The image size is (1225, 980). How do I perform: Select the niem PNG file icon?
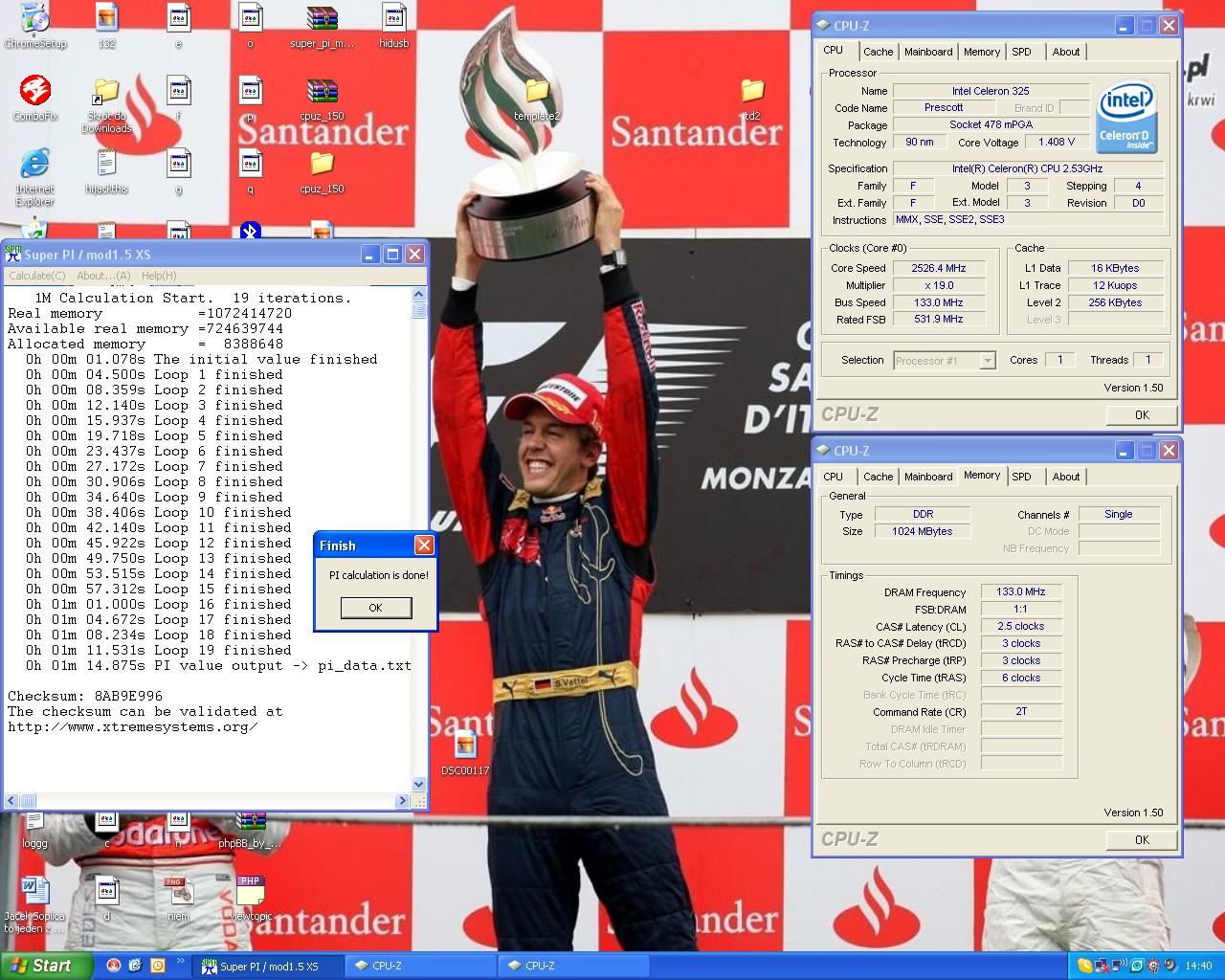(178, 899)
